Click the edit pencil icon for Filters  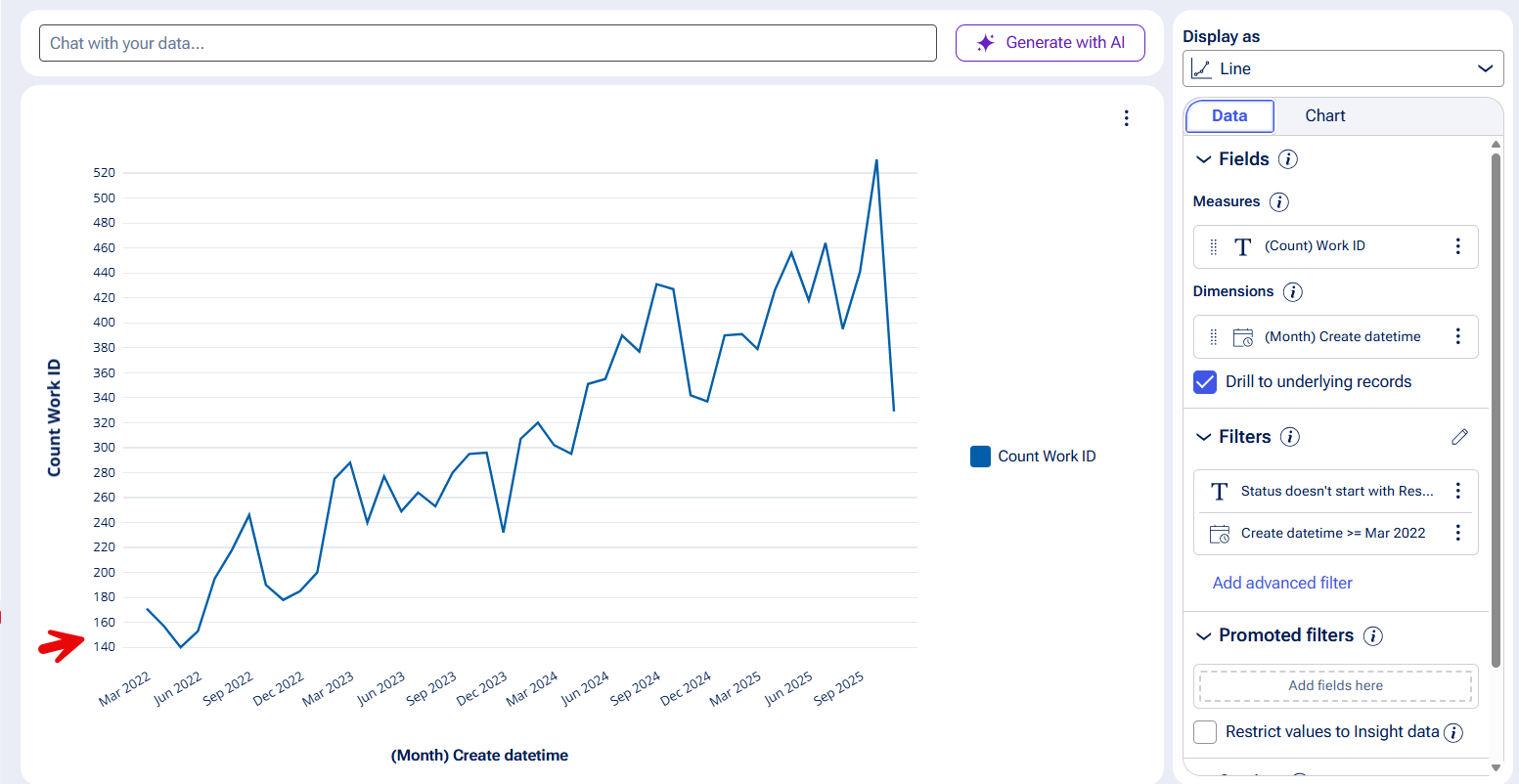(1459, 437)
